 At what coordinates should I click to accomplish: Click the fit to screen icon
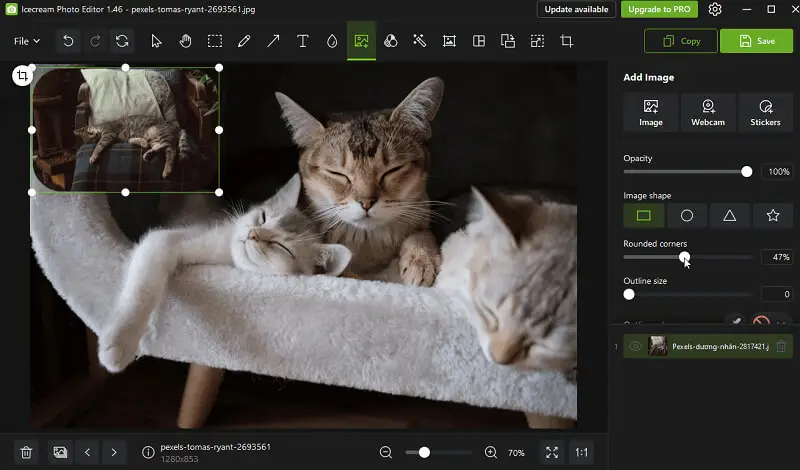552,453
